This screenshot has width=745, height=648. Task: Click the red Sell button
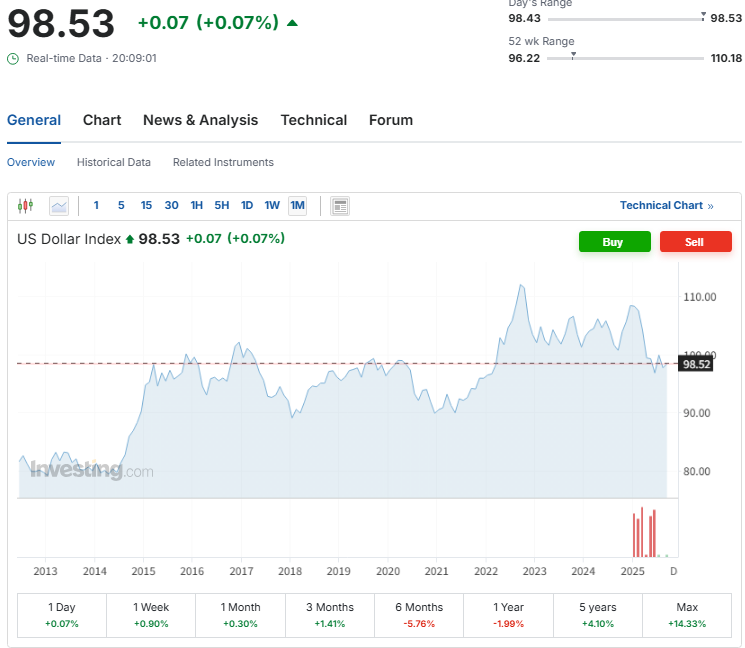695,242
